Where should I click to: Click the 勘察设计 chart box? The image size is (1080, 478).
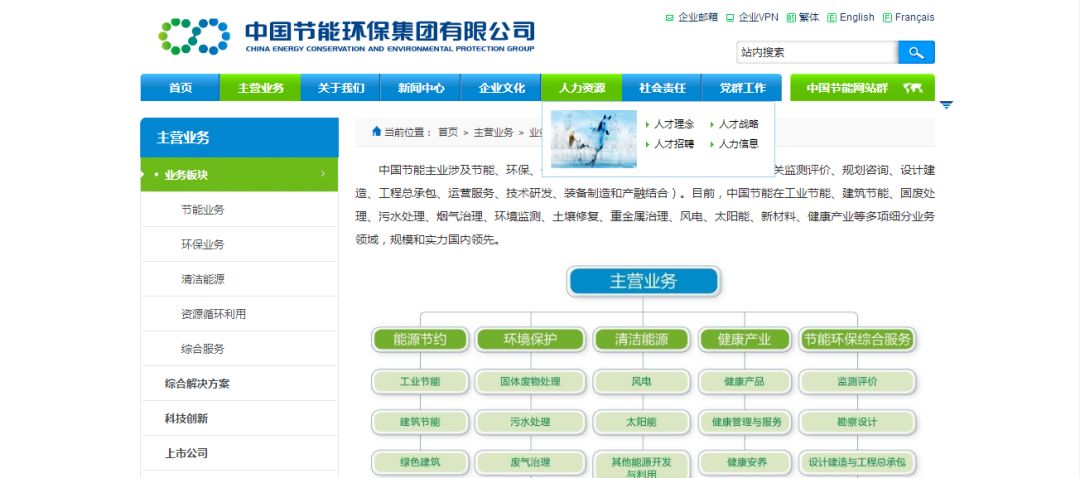[x=858, y=422]
